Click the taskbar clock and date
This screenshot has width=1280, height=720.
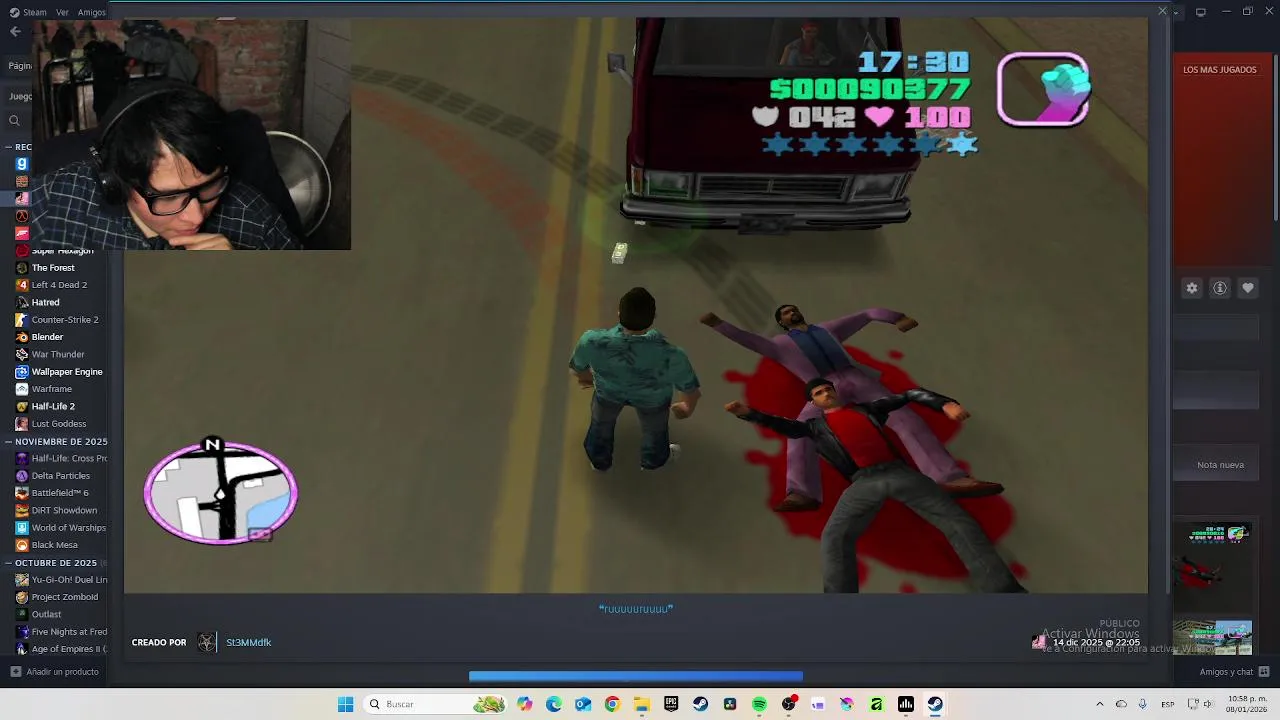pos(1247,704)
